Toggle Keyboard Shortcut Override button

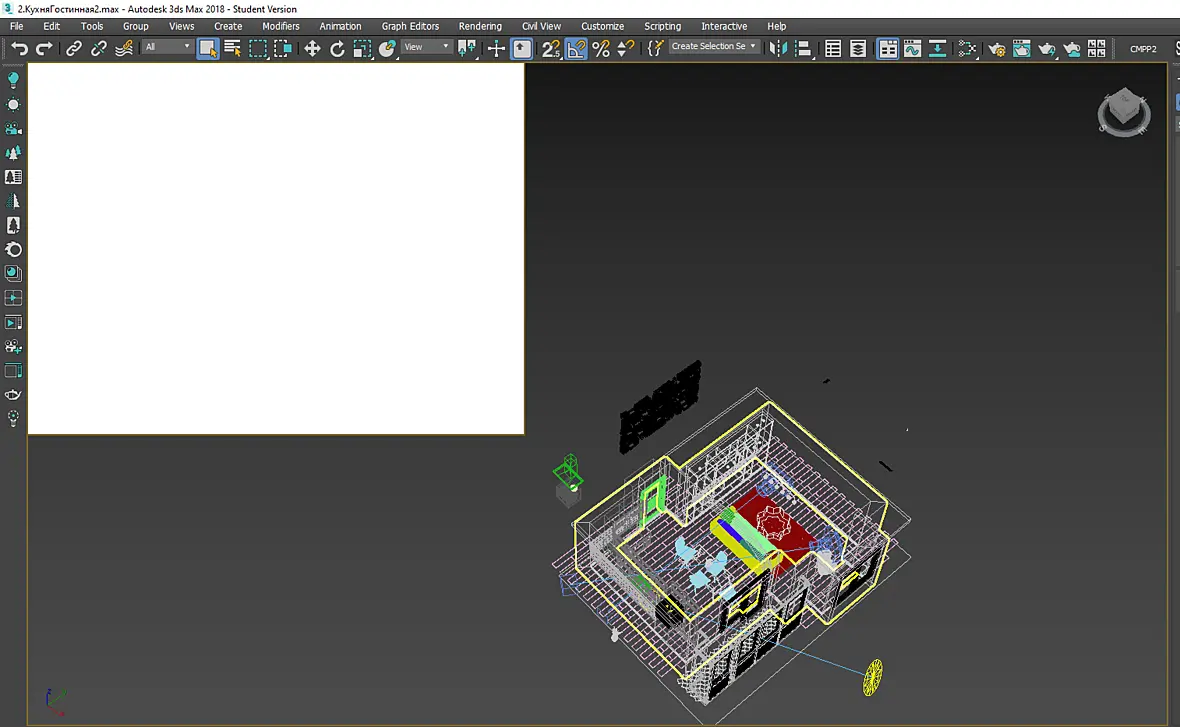tap(522, 49)
